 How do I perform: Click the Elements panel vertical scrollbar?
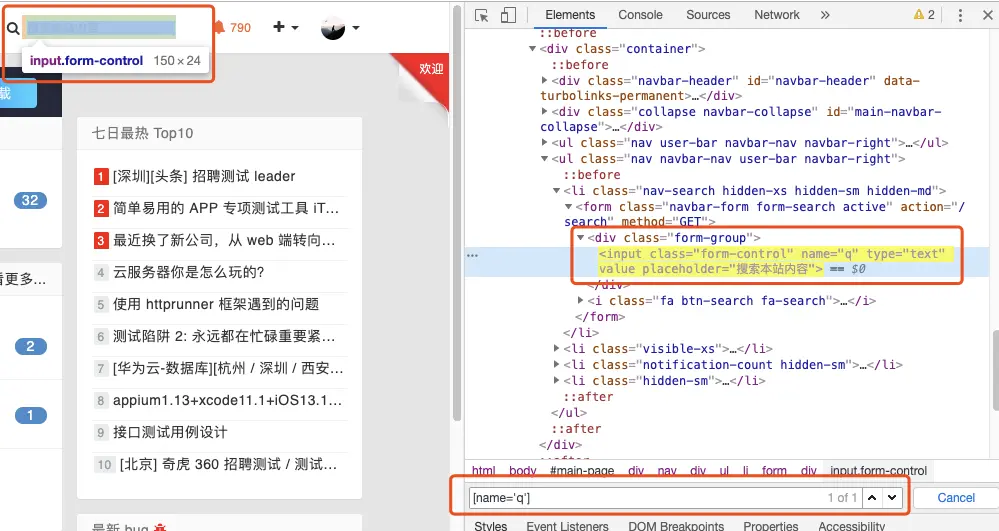(995, 370)
